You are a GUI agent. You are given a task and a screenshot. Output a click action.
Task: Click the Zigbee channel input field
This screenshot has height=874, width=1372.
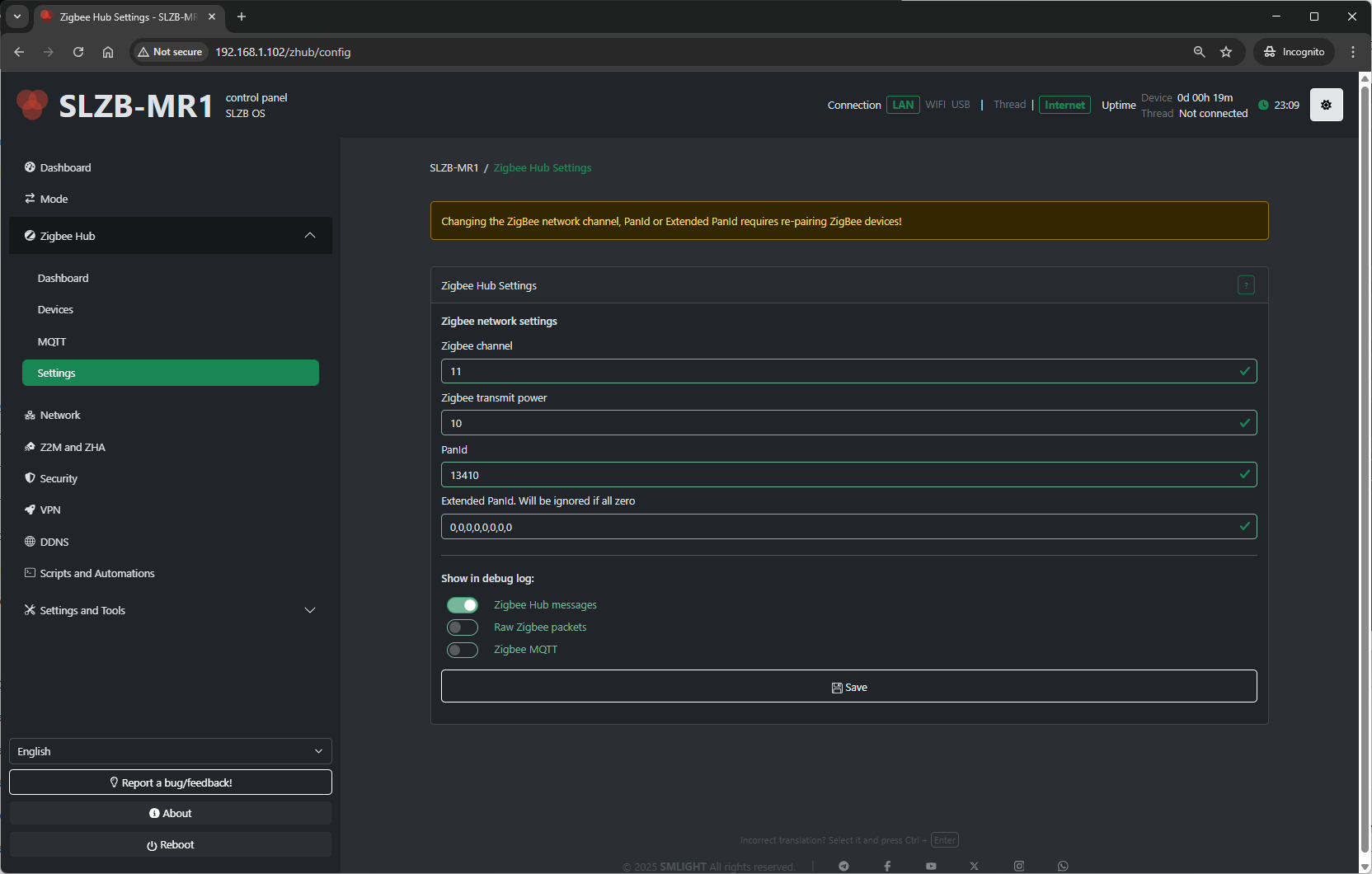tap(841, 371)
